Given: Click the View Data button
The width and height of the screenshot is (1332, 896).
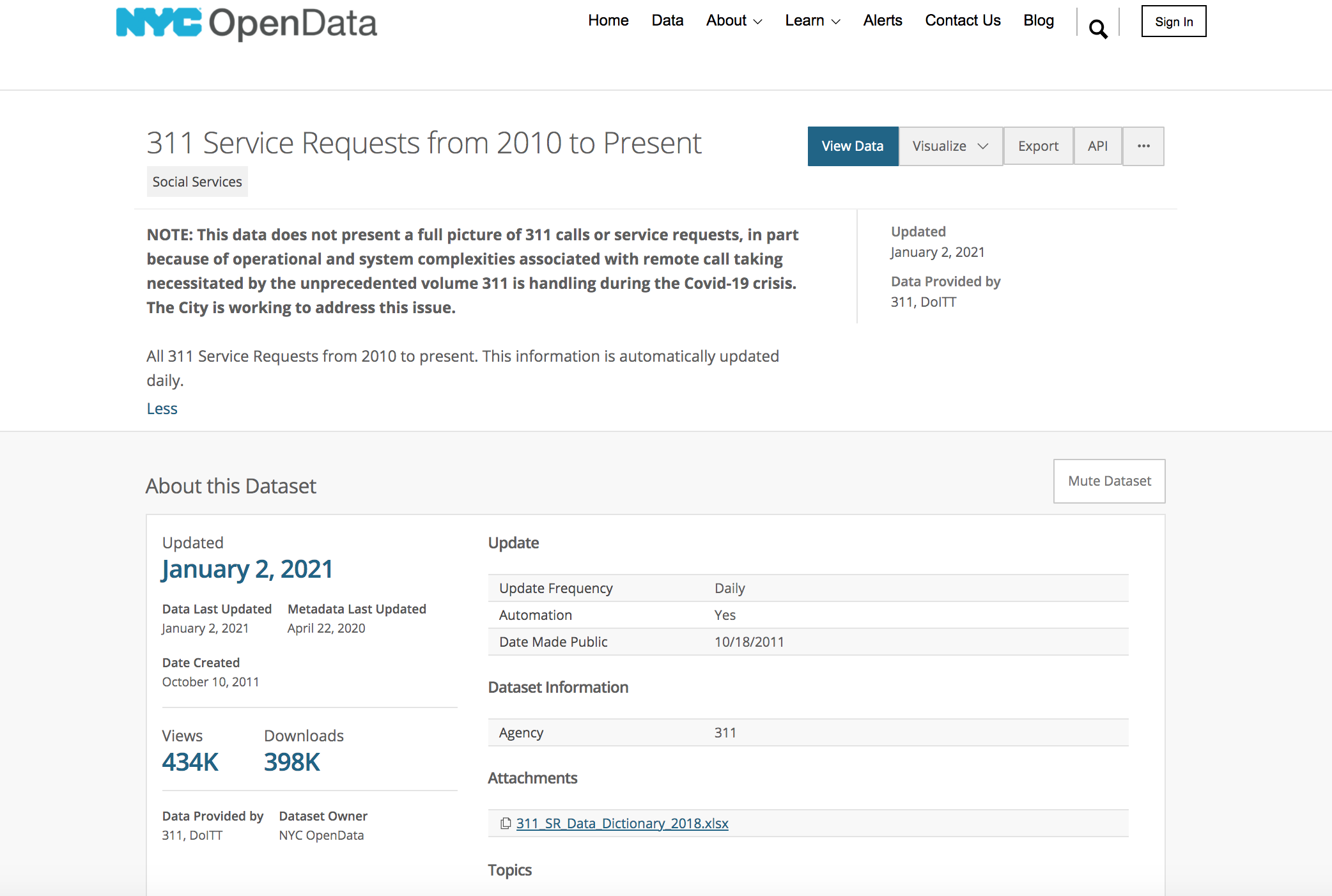Looking at the screenshot, I should tap(853, 146).
